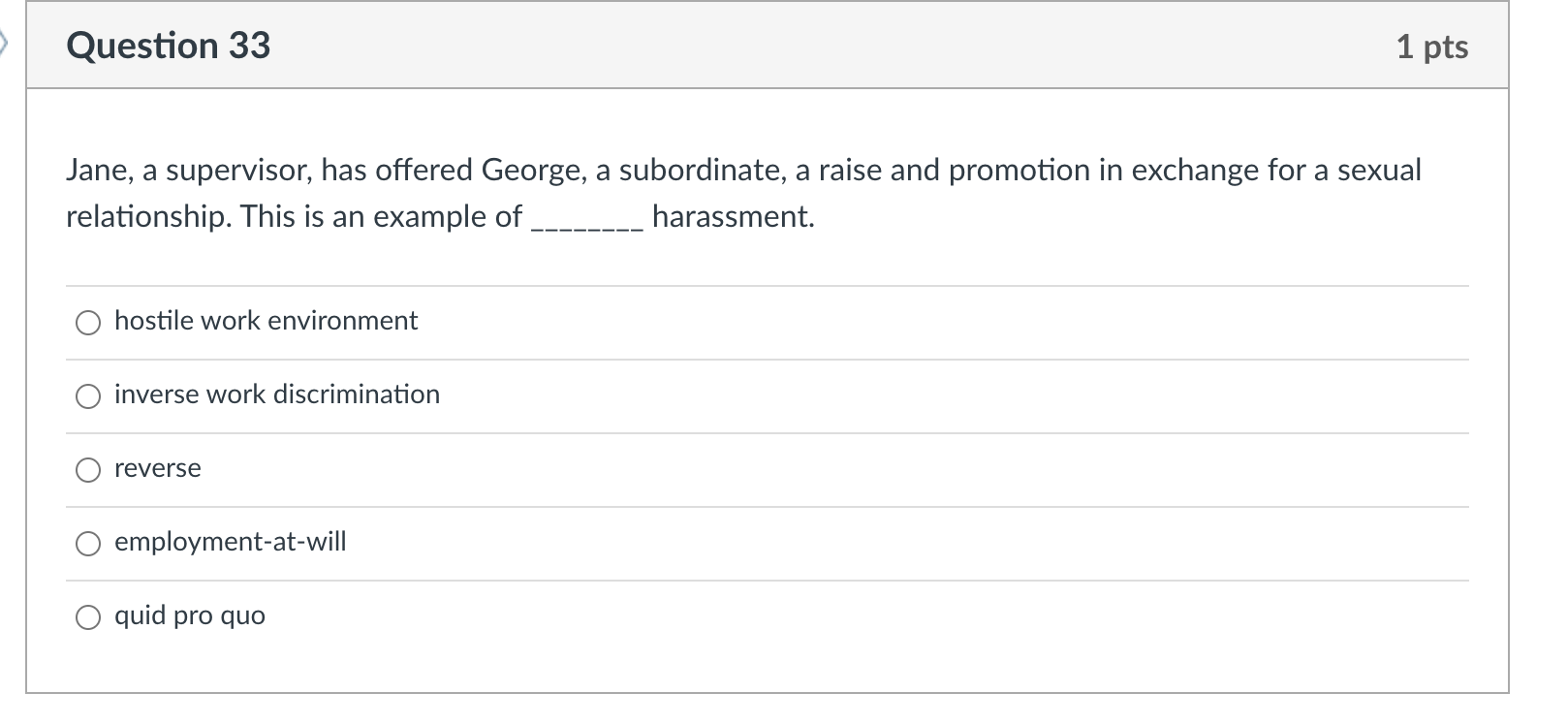Screen dimensions: 1568x725
Task: Click the radio button beside quid pro quo
Action: pos(88,615)
